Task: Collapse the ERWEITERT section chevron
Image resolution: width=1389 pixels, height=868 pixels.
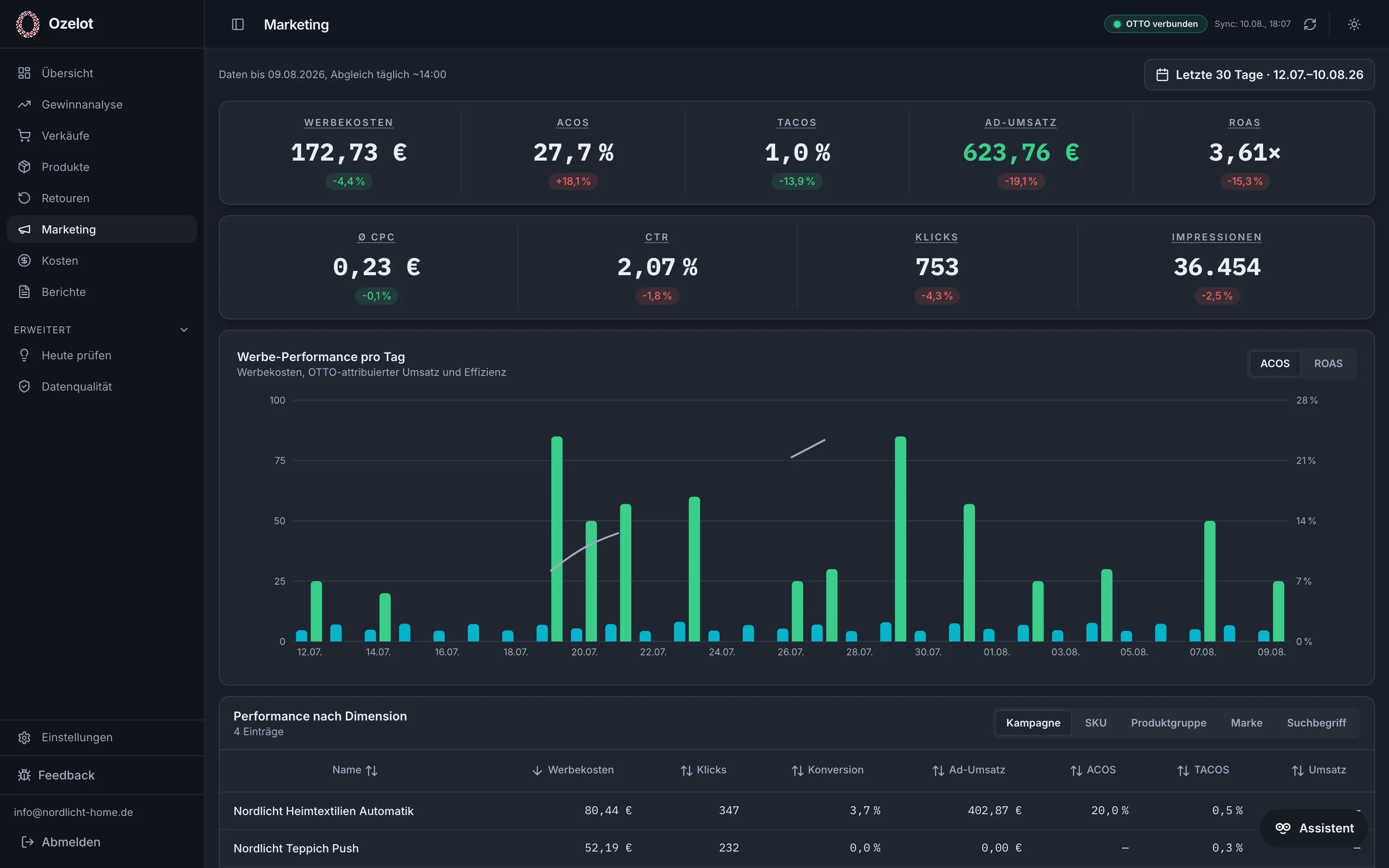Action: click(184, 329)
